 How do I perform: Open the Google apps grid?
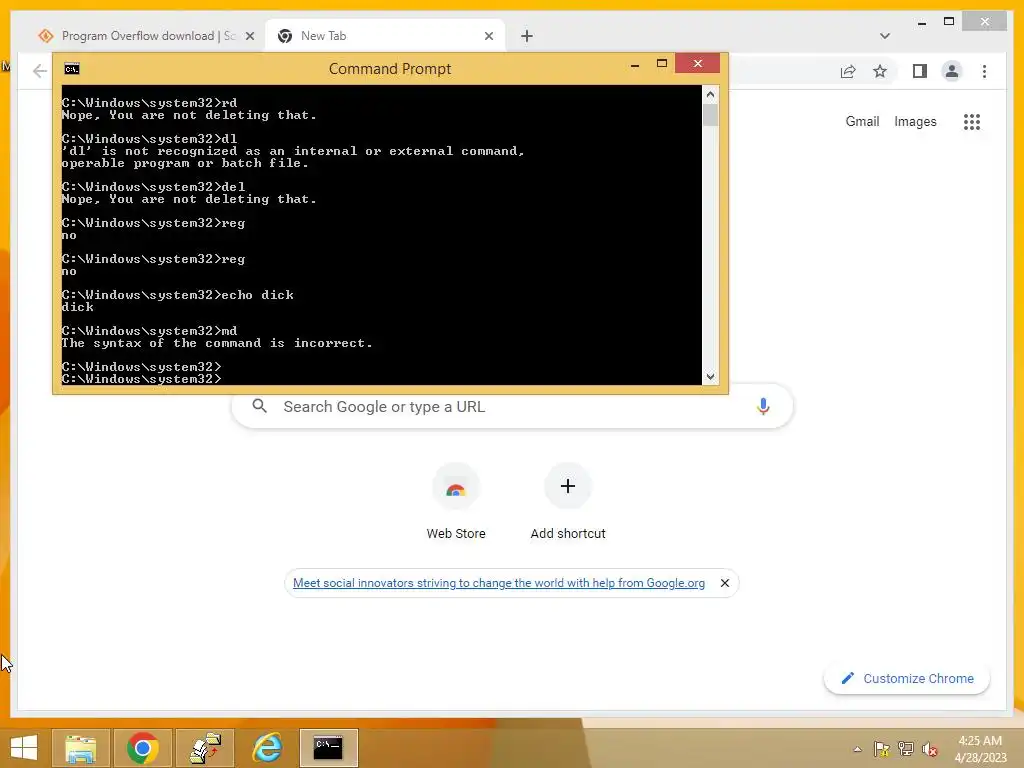[972, 121]
